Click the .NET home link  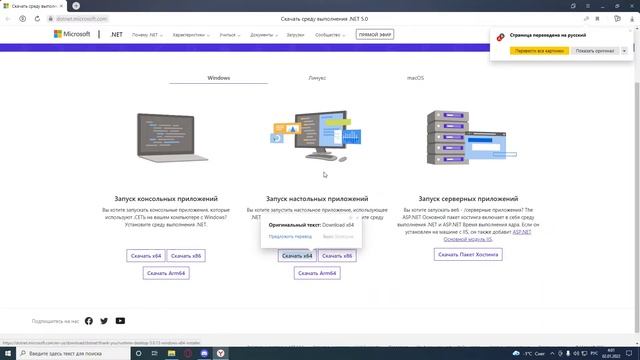(x=116, y=35)
